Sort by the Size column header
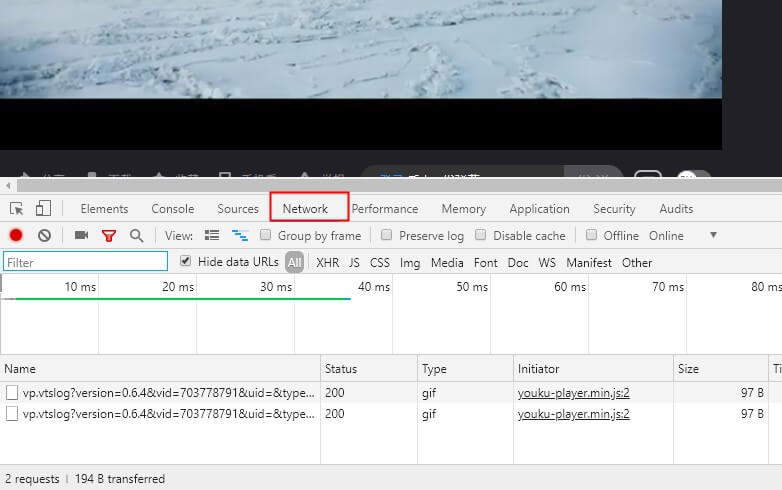 pos(721,369)
